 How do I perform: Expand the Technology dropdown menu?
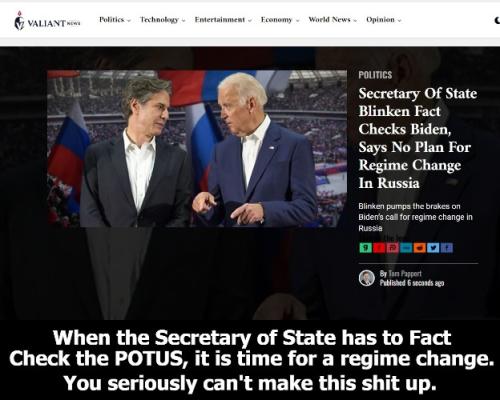click(x=162, y=20)
